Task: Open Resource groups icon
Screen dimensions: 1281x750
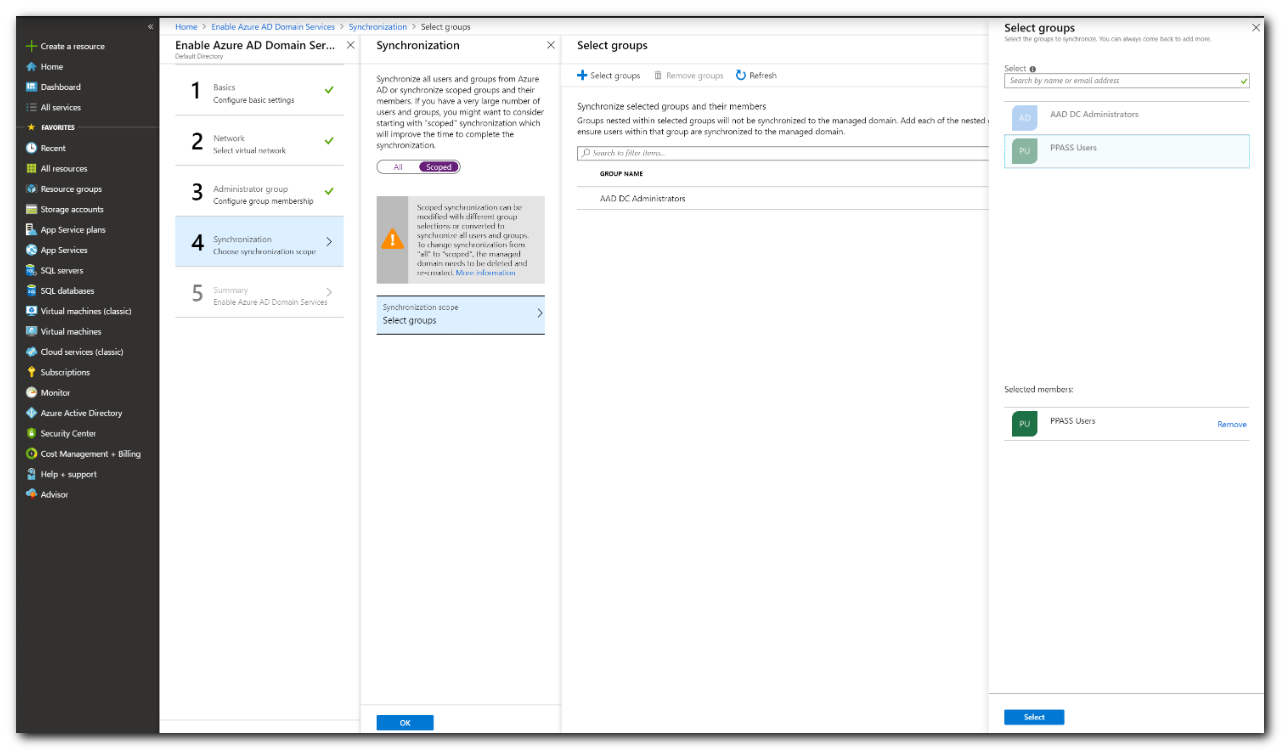Action: pos(31,189)
